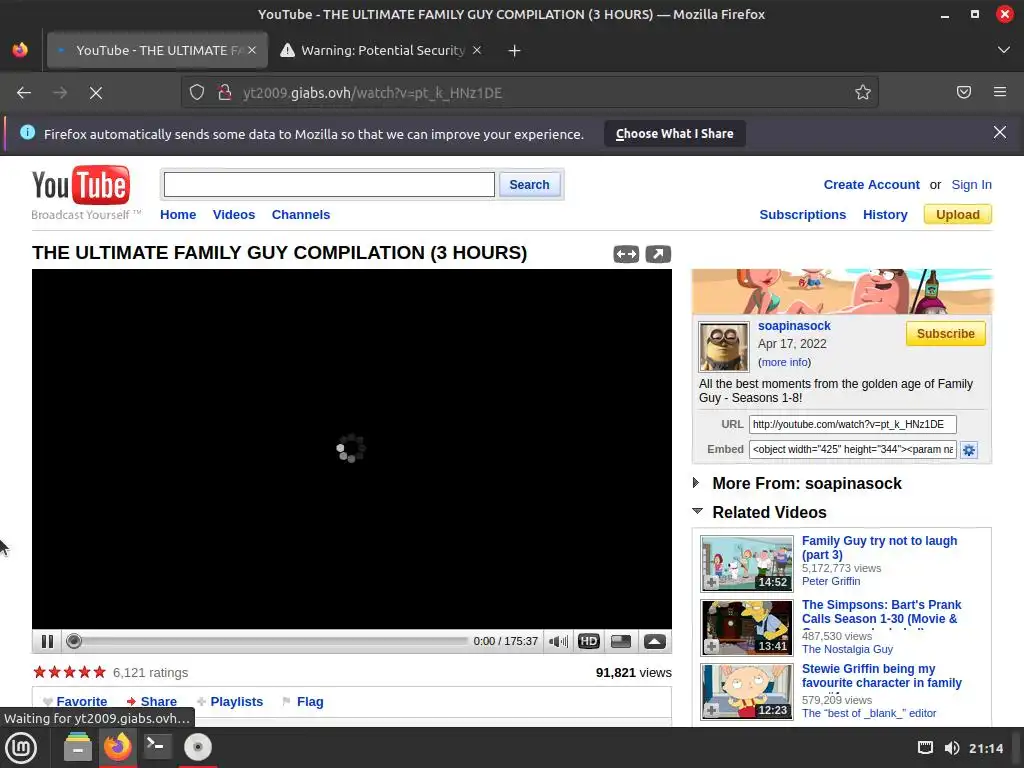The height and width of the screenshot is (768, 1024).
Task: Expand More From: soapinasock section
Action: (696, 483)
